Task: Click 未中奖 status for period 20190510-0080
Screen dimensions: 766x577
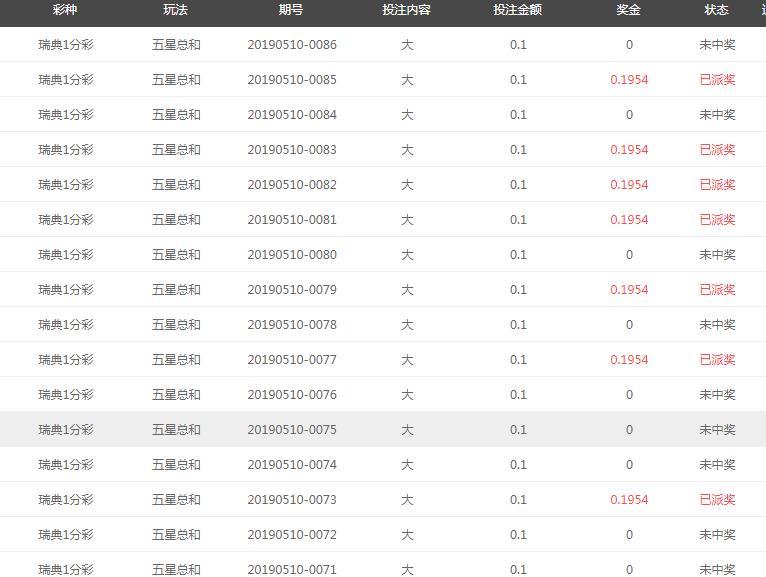Action: tap(717, 255)
